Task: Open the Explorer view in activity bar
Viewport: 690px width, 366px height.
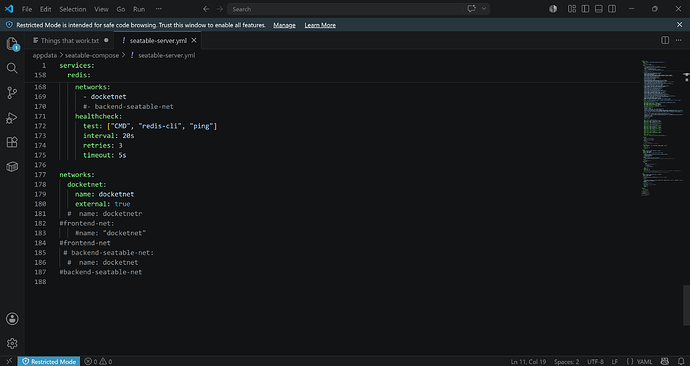Action: click(12, 44)
